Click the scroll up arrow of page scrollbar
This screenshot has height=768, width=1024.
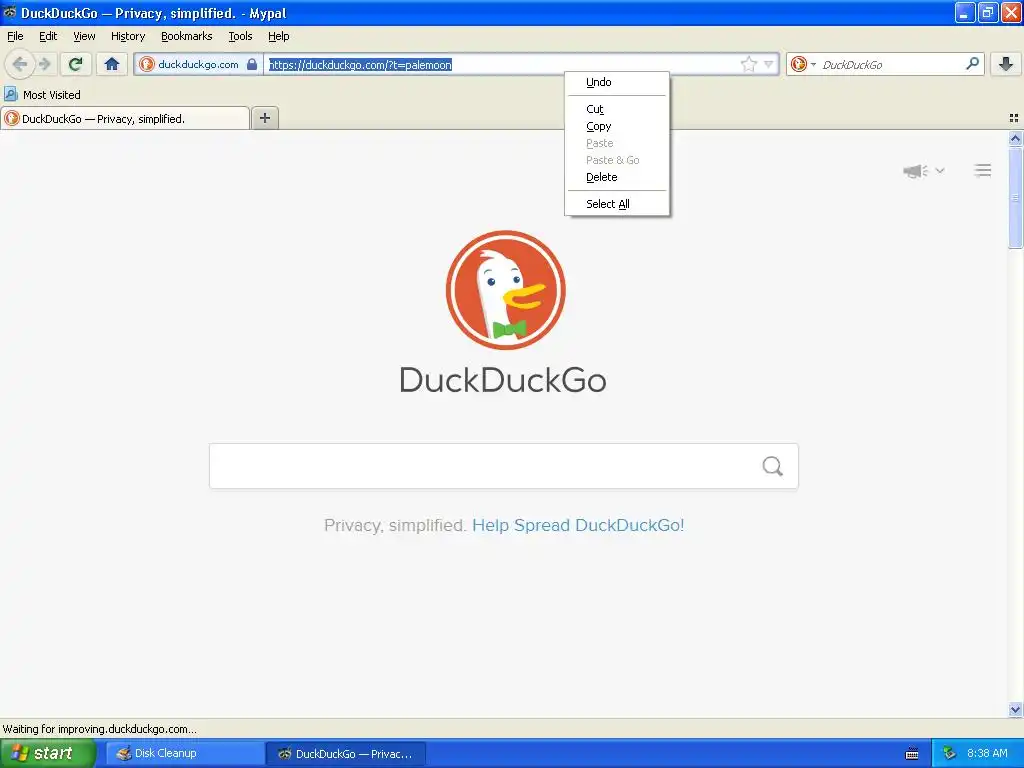point(1015,138)
